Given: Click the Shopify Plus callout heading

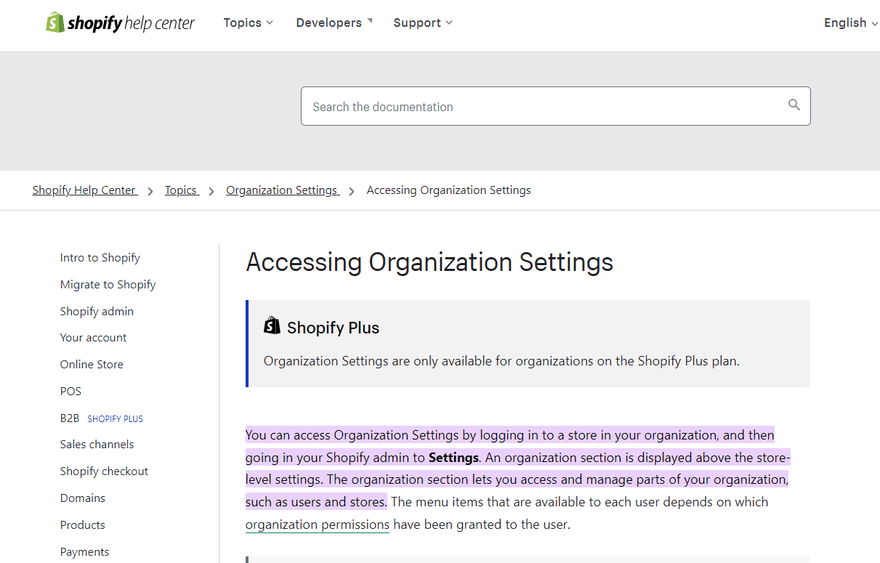Looking at the screenshot, I should (333, 328).
